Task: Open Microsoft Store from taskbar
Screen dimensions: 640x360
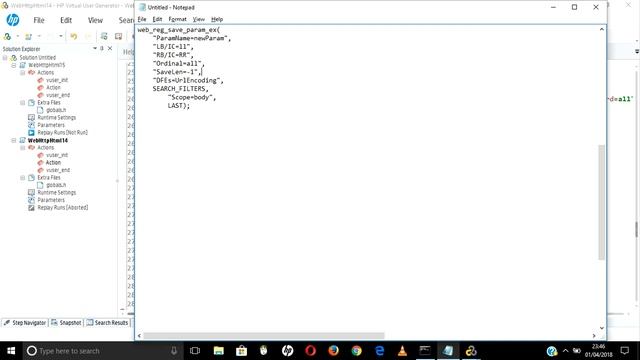Action: [x=242, y=351]
